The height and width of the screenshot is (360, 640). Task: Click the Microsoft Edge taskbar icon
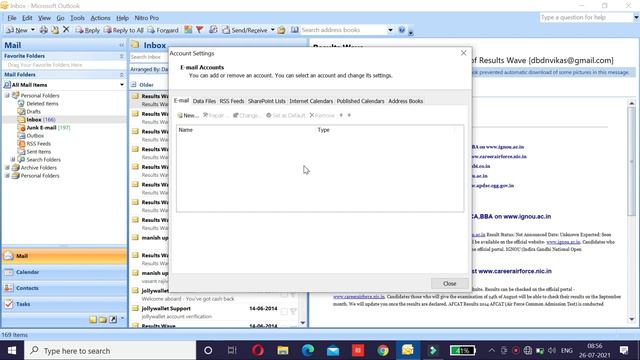(x=308, y=350)
